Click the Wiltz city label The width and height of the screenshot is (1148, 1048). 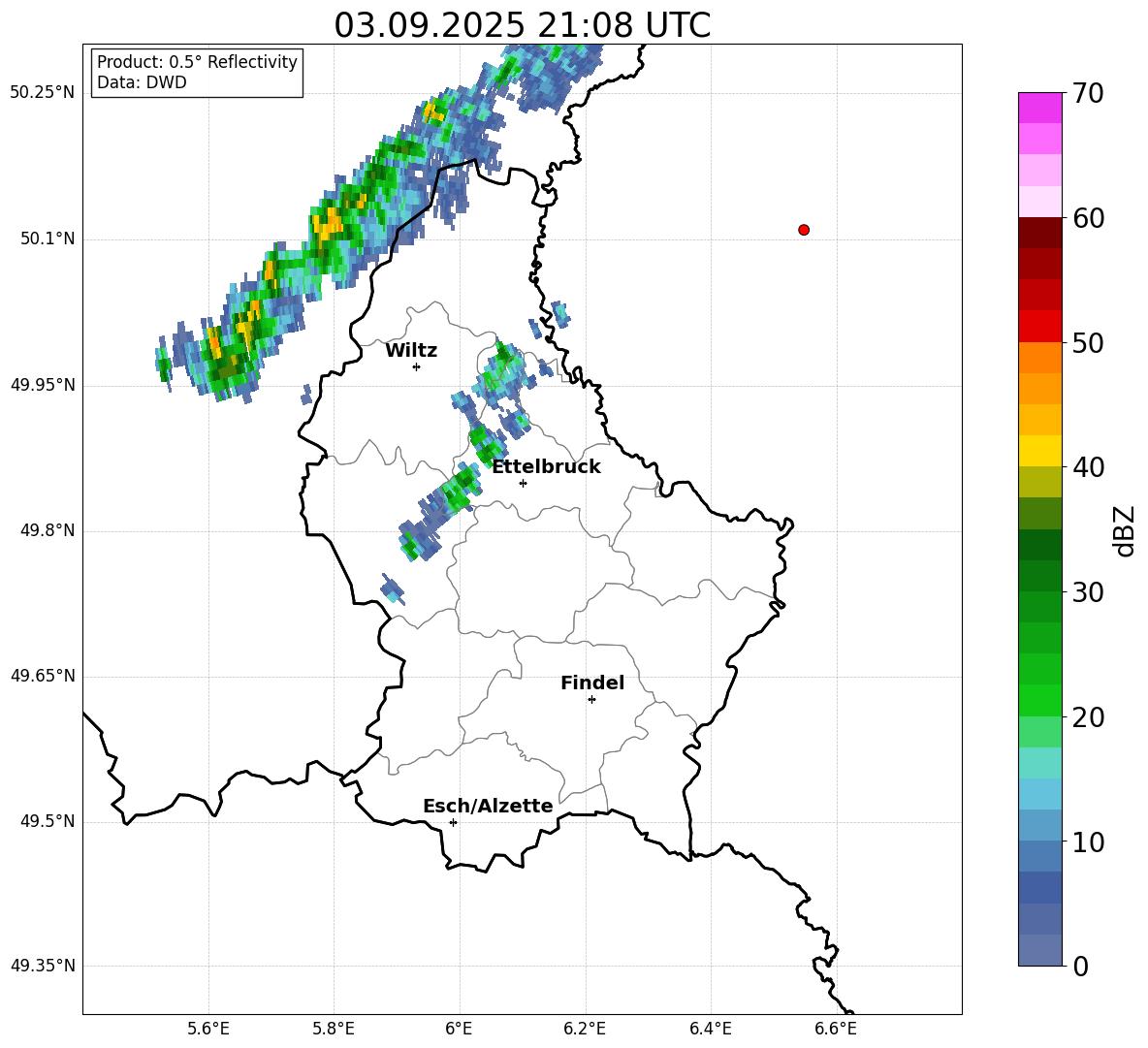point(411,351)
